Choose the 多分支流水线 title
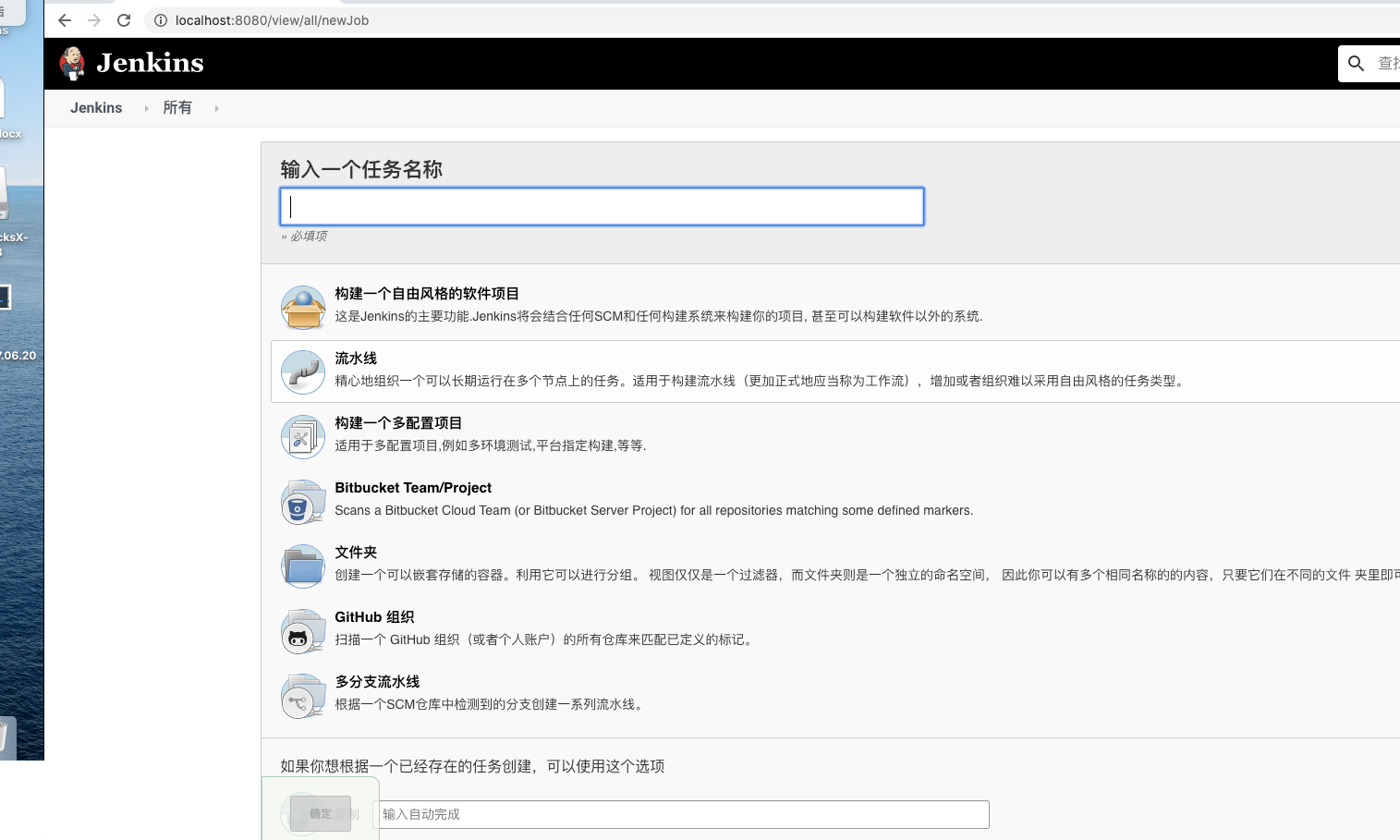This screenshot has width=1400, height=840. [x=377, y=682]
